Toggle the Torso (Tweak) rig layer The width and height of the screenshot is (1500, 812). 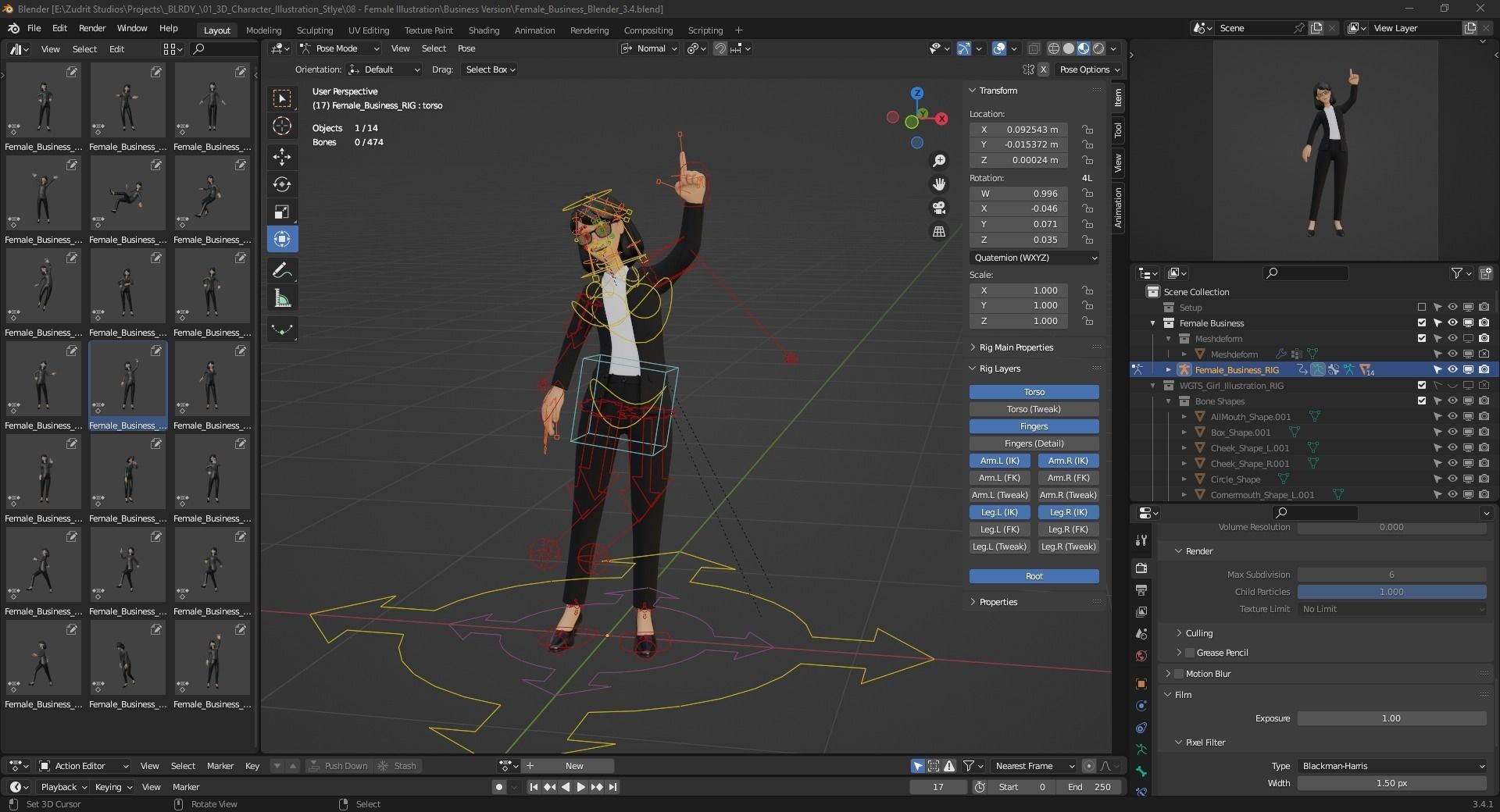[1034, 409]
